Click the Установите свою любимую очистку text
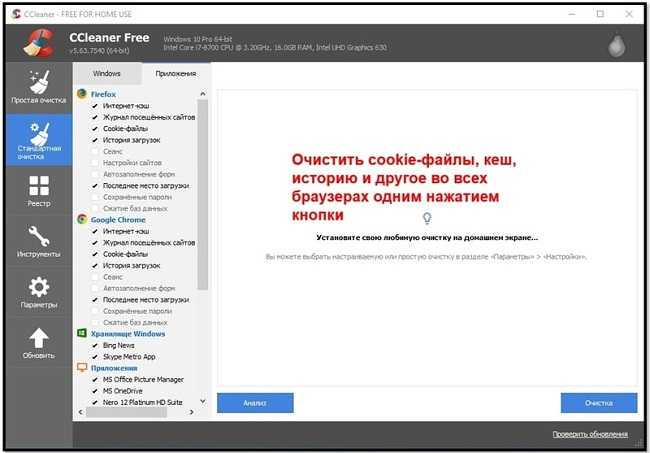Image resolution: width=650 pixels, height=453 pixels. point(427,237)
